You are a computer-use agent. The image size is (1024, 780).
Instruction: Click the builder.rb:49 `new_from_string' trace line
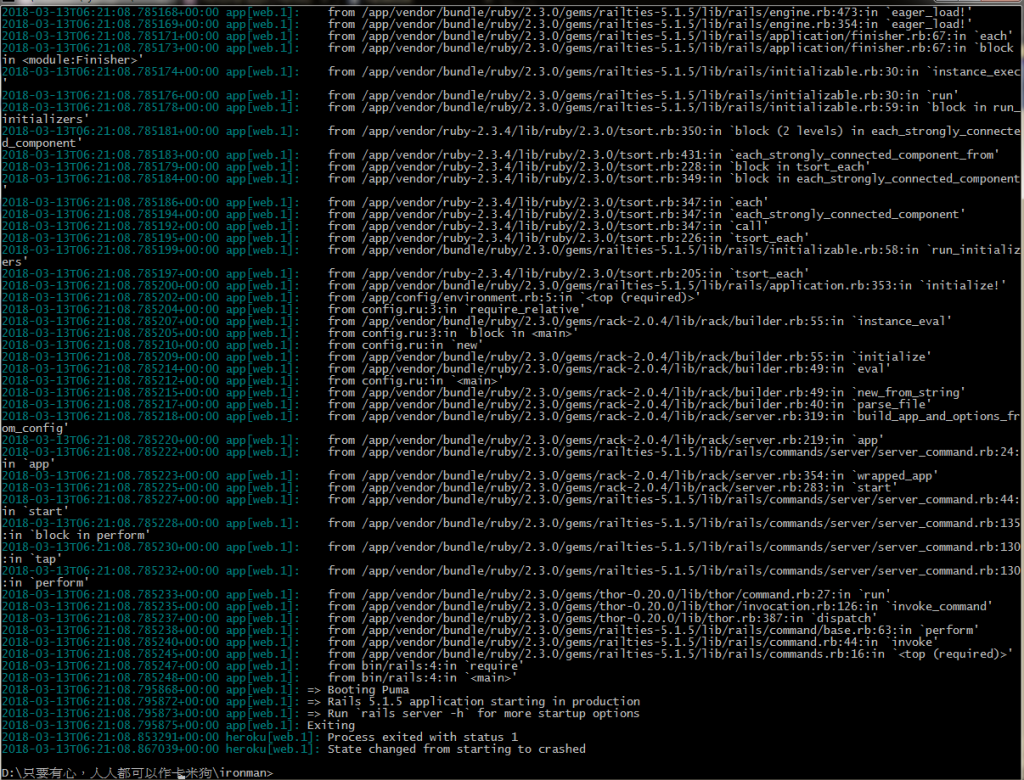(x=646, y=393)
